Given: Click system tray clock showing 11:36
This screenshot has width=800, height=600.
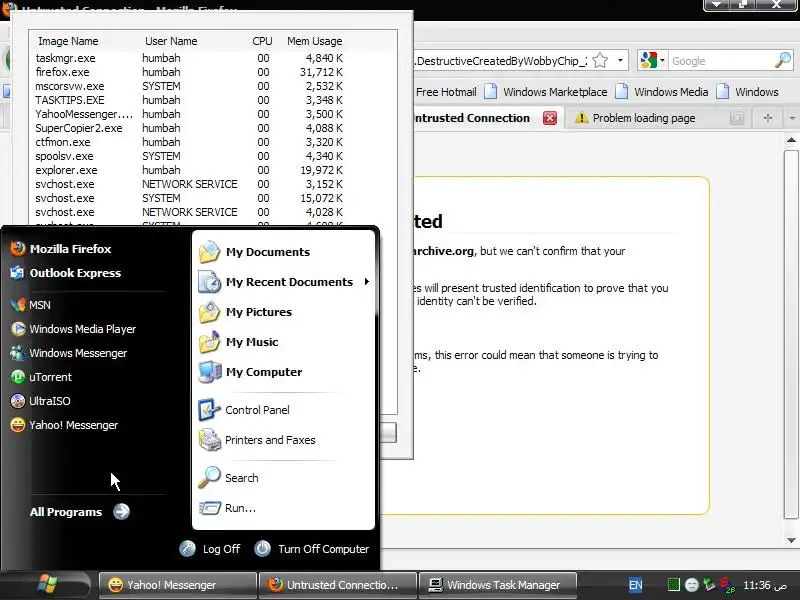Looking at the screenshot, I should 765,585.
